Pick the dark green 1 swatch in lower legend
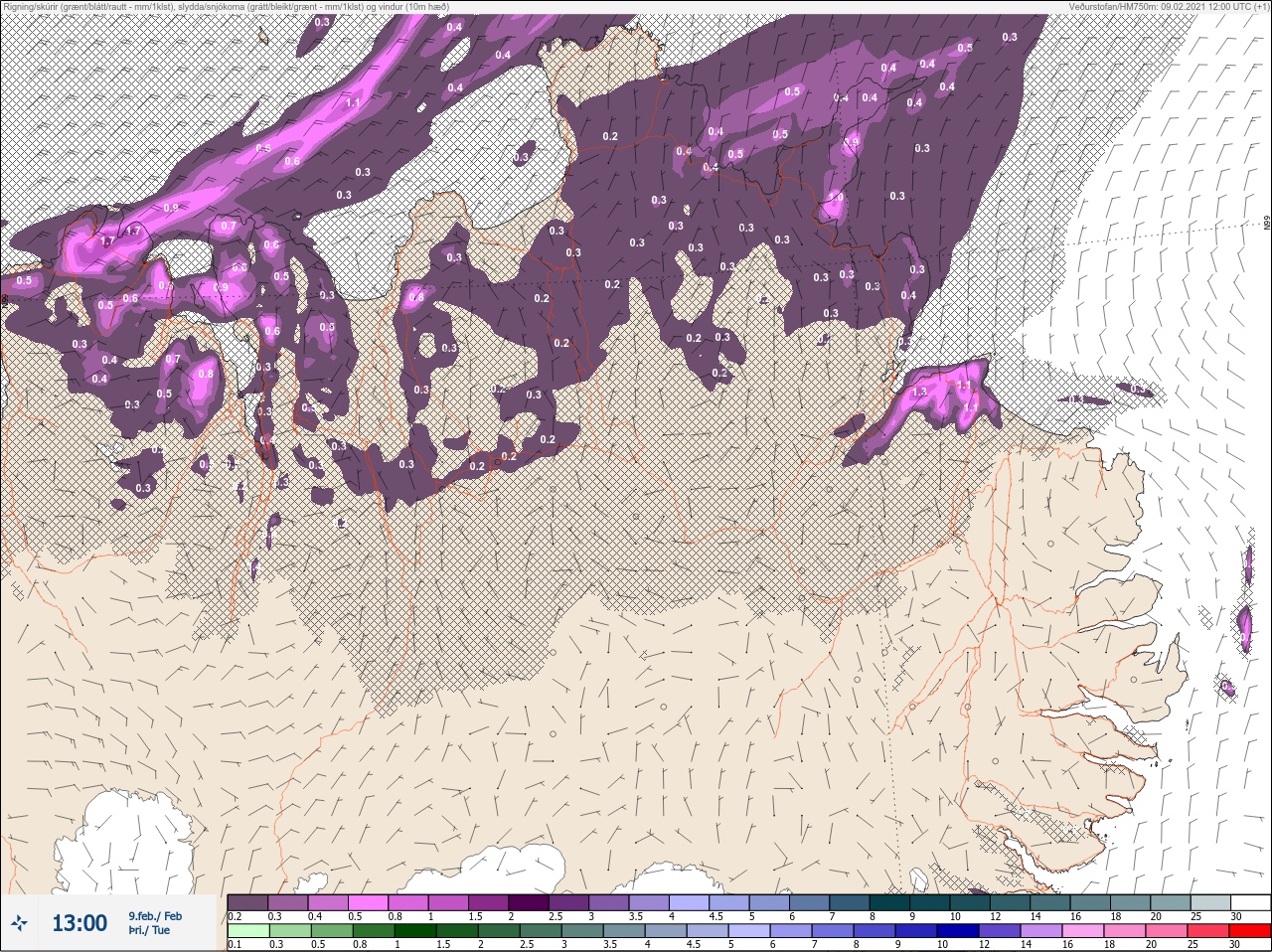 (413, 931)
